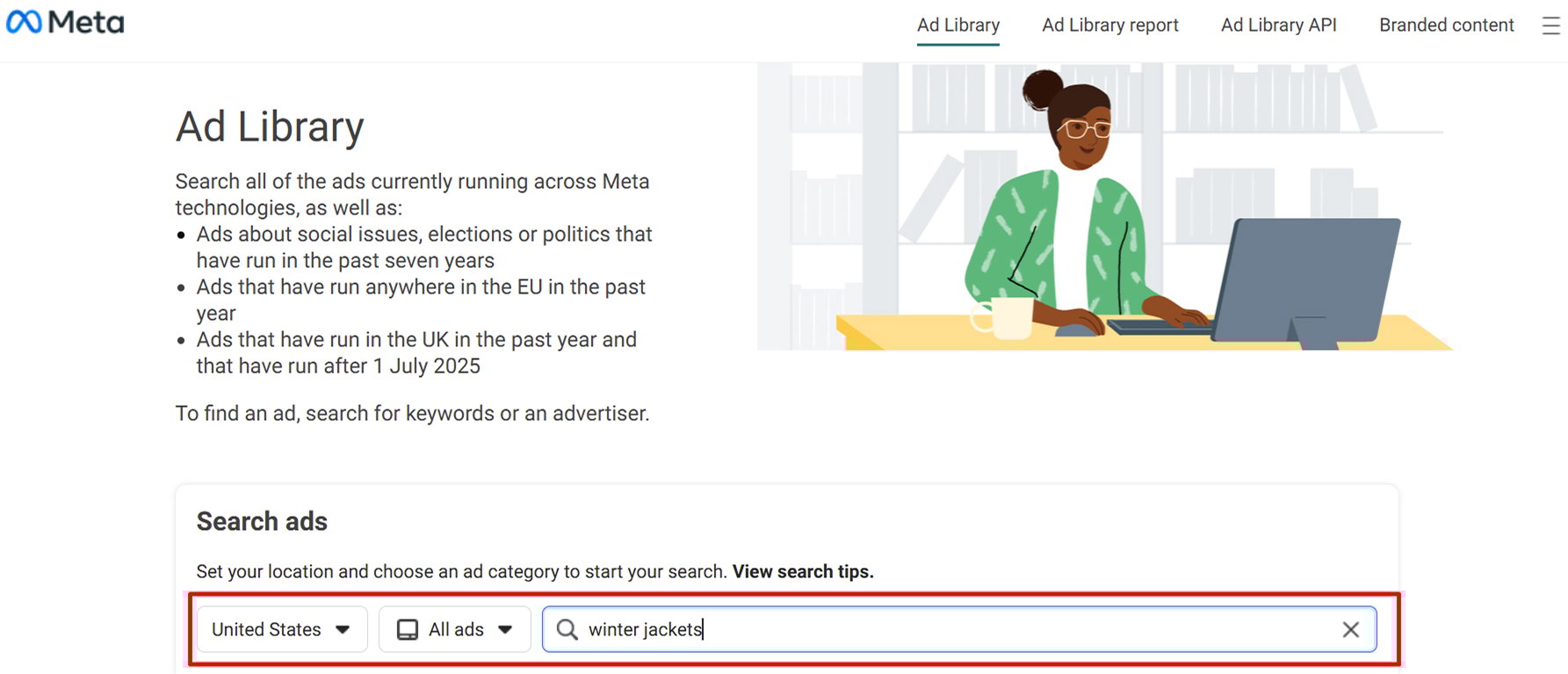Open the View search tips link
Image resolution: width=1568 pixels, height=674 pixels.
click(802, 571)
